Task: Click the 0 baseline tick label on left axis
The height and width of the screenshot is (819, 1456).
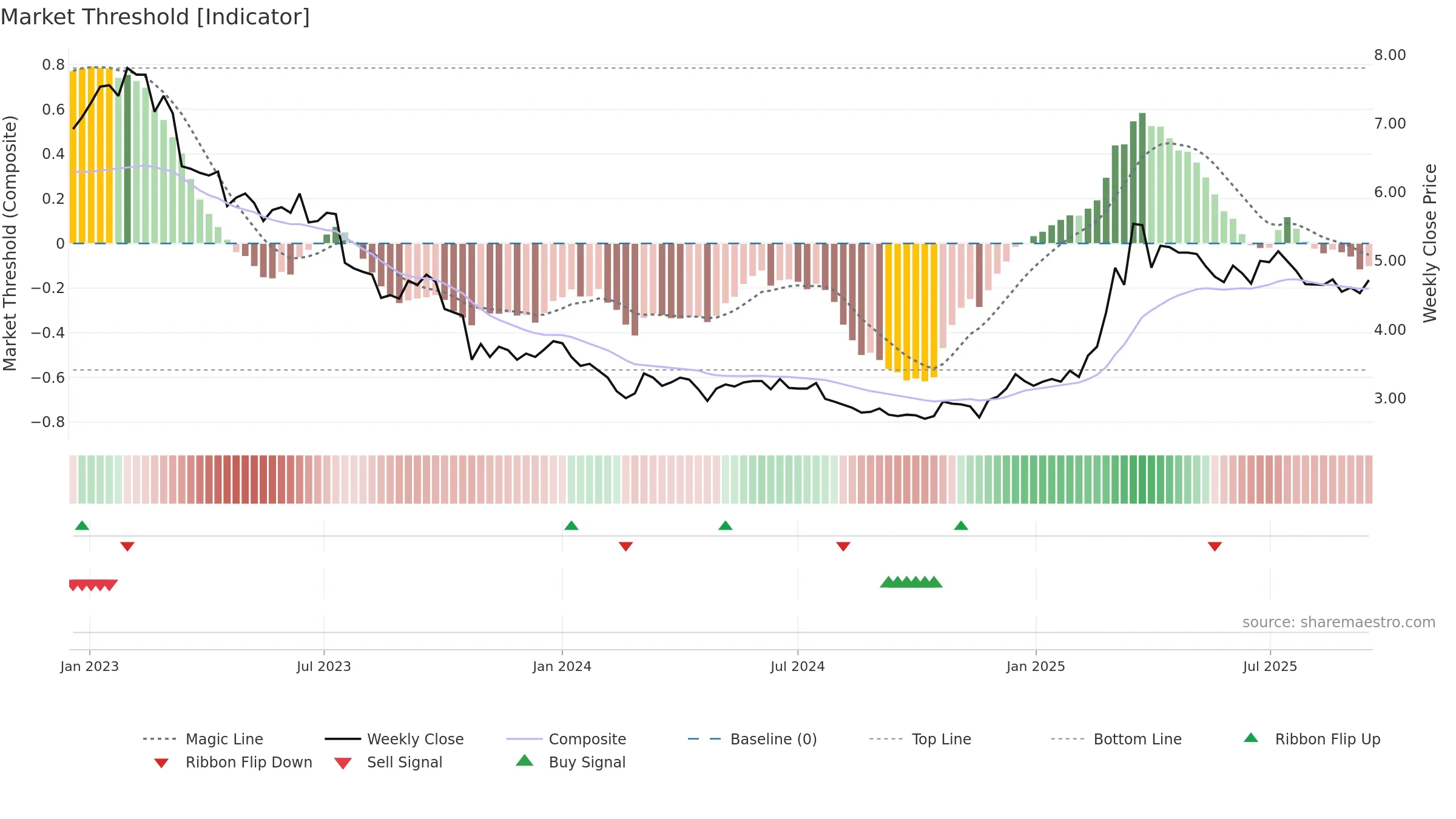Action: pos(60,244)
